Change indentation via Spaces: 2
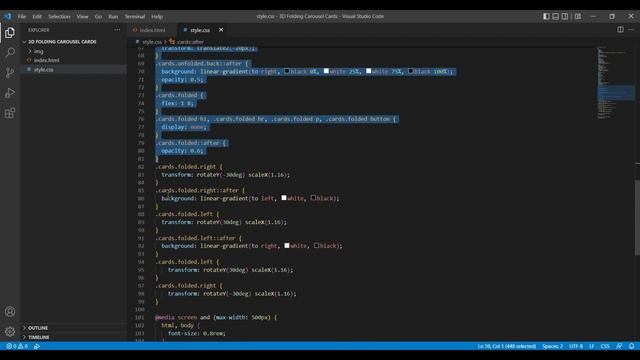This screenshot has width=640, height=360. click(552, 346)
